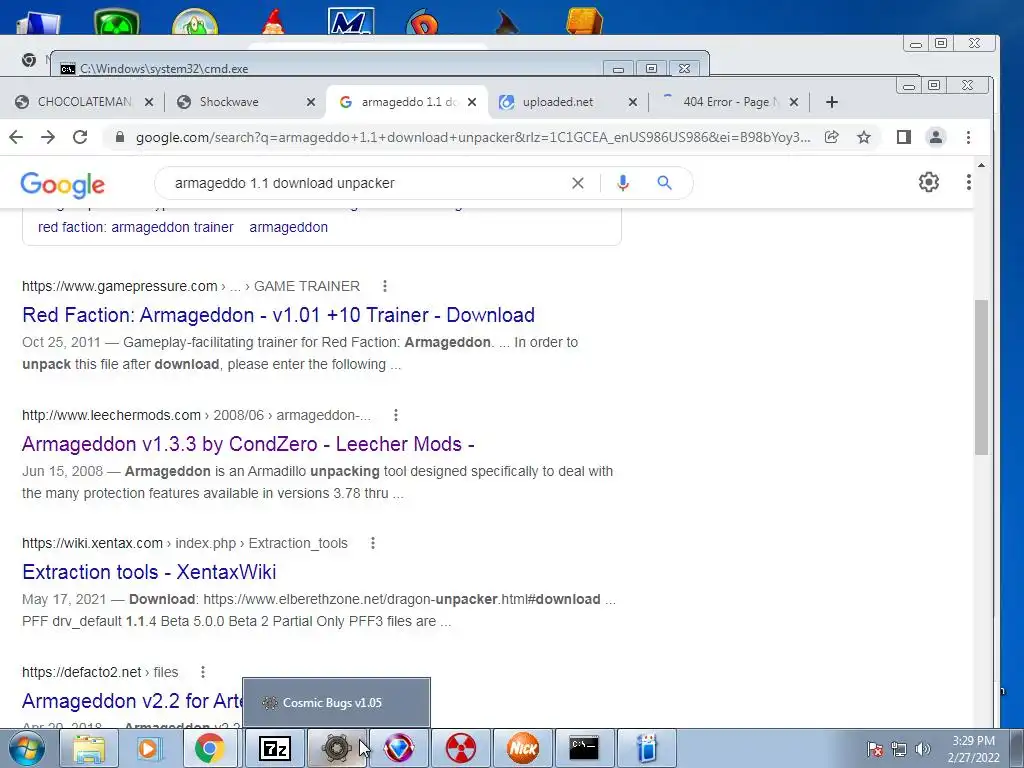
Task: Open options for the wiki.xentax.com result
Action: [x=373, y=543]
